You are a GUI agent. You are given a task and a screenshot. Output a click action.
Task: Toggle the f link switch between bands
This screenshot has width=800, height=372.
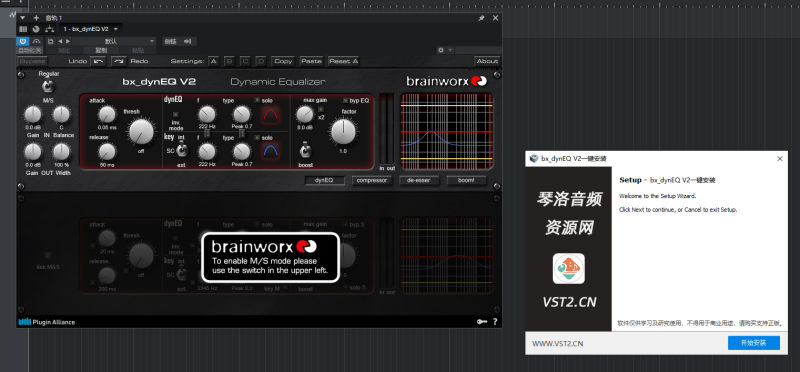click(x=207, y=133)
